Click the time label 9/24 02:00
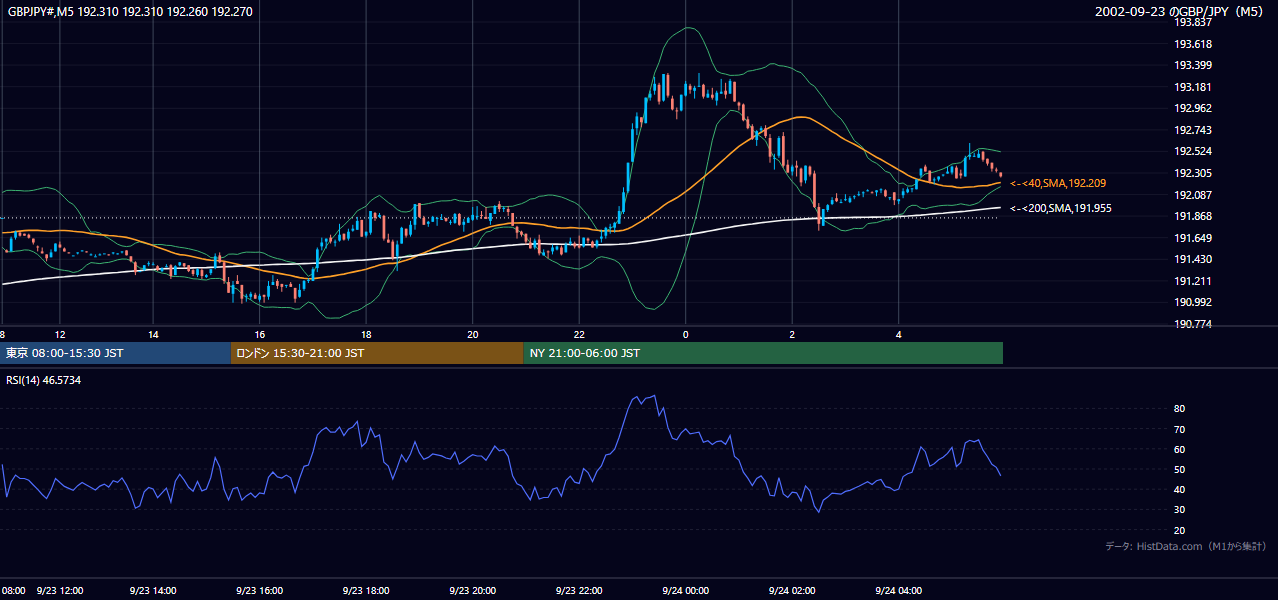 coord(792,590)
